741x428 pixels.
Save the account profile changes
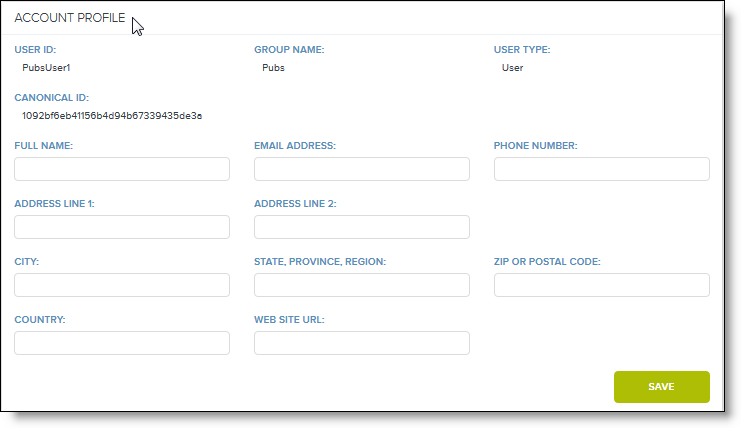tap(662, 387)
